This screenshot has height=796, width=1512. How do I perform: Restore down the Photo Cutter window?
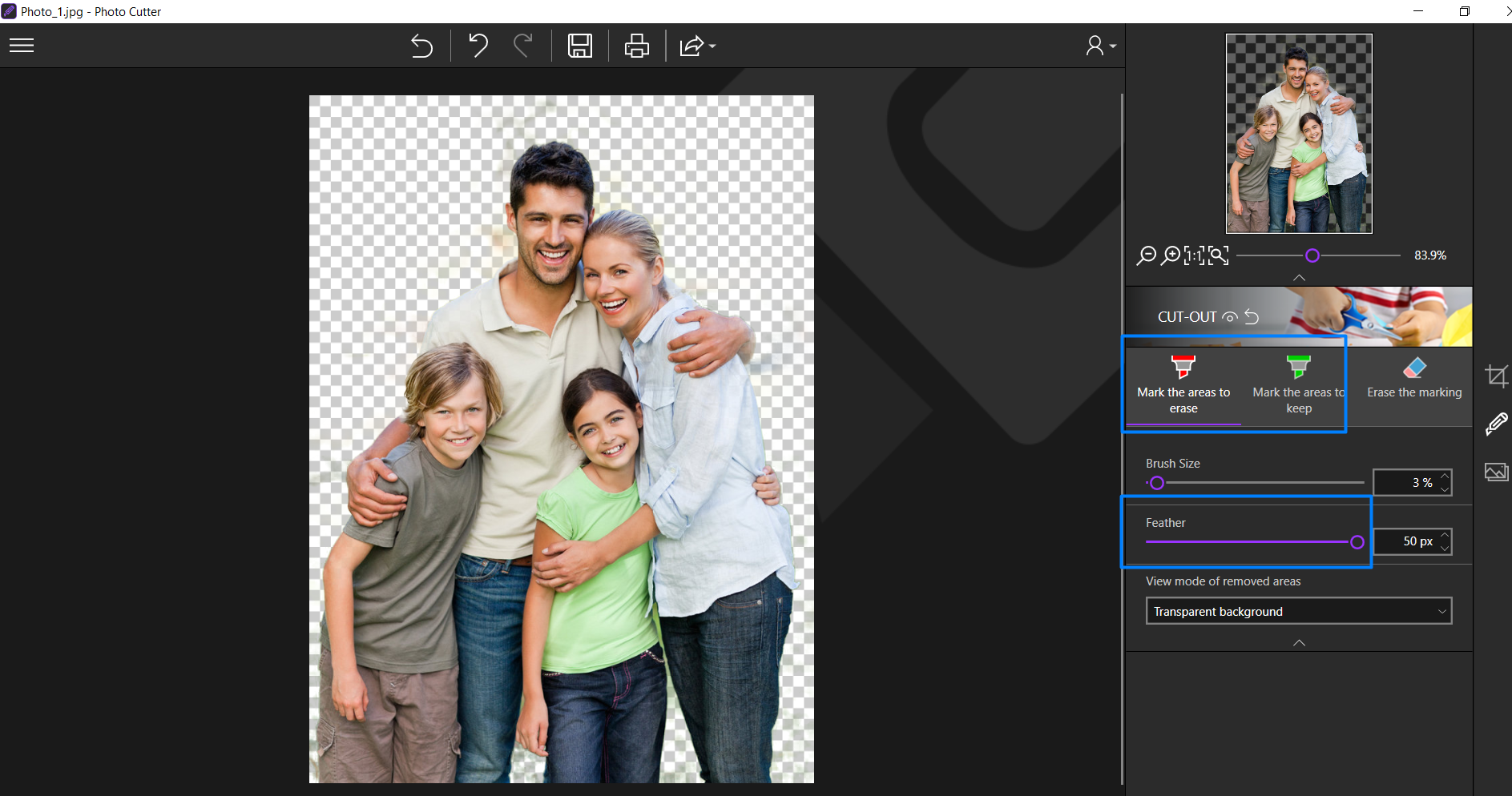pos(1465,11)
